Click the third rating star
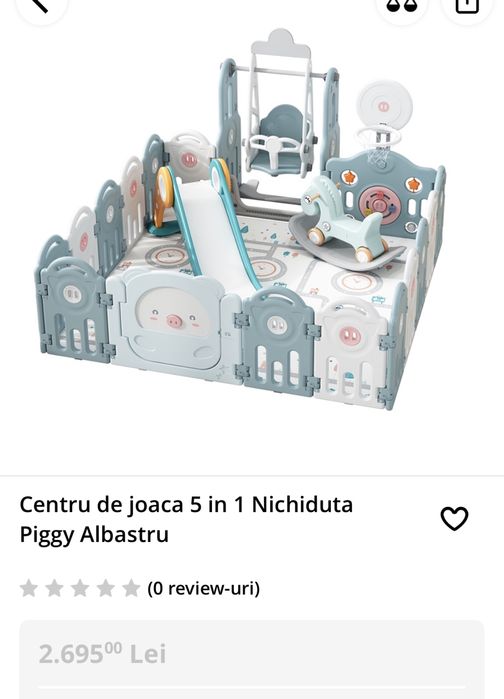The height and width of the screenshot is (699, 504). [80, 588]
